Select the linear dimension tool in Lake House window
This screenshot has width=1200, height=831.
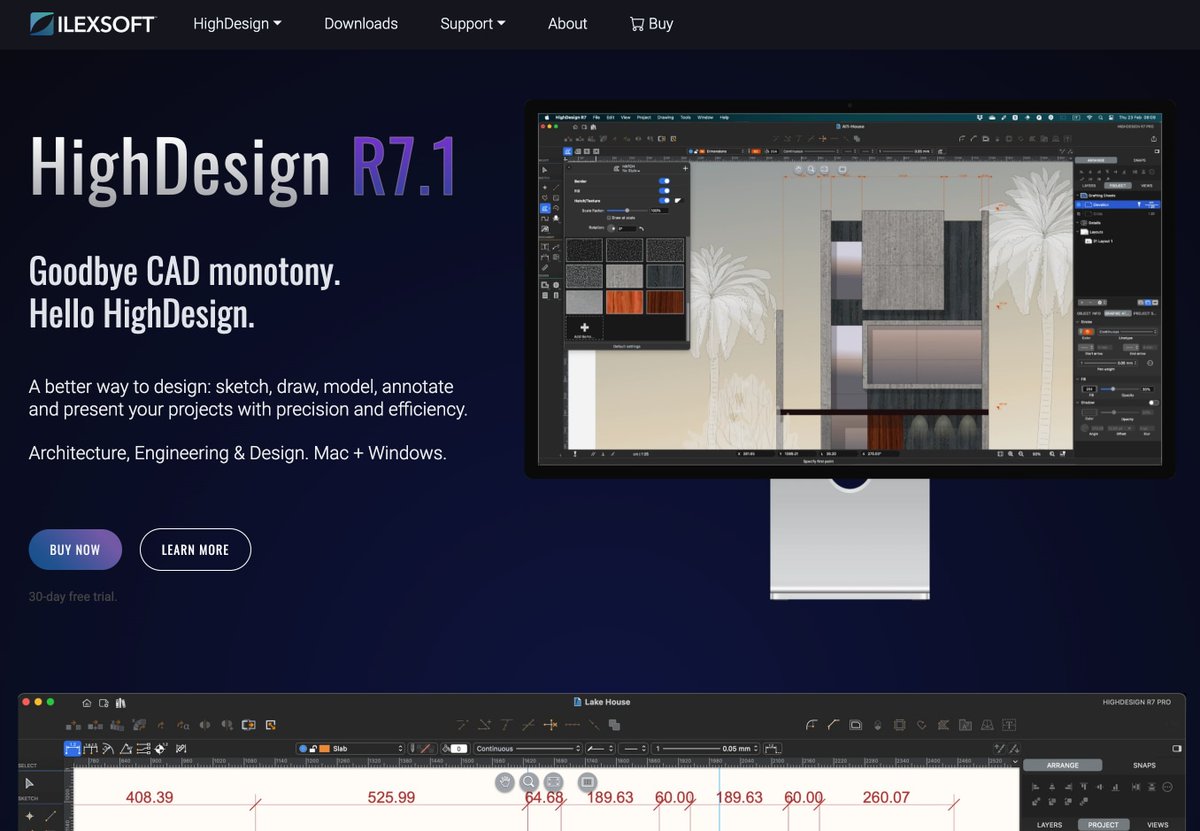pos(73,748)
